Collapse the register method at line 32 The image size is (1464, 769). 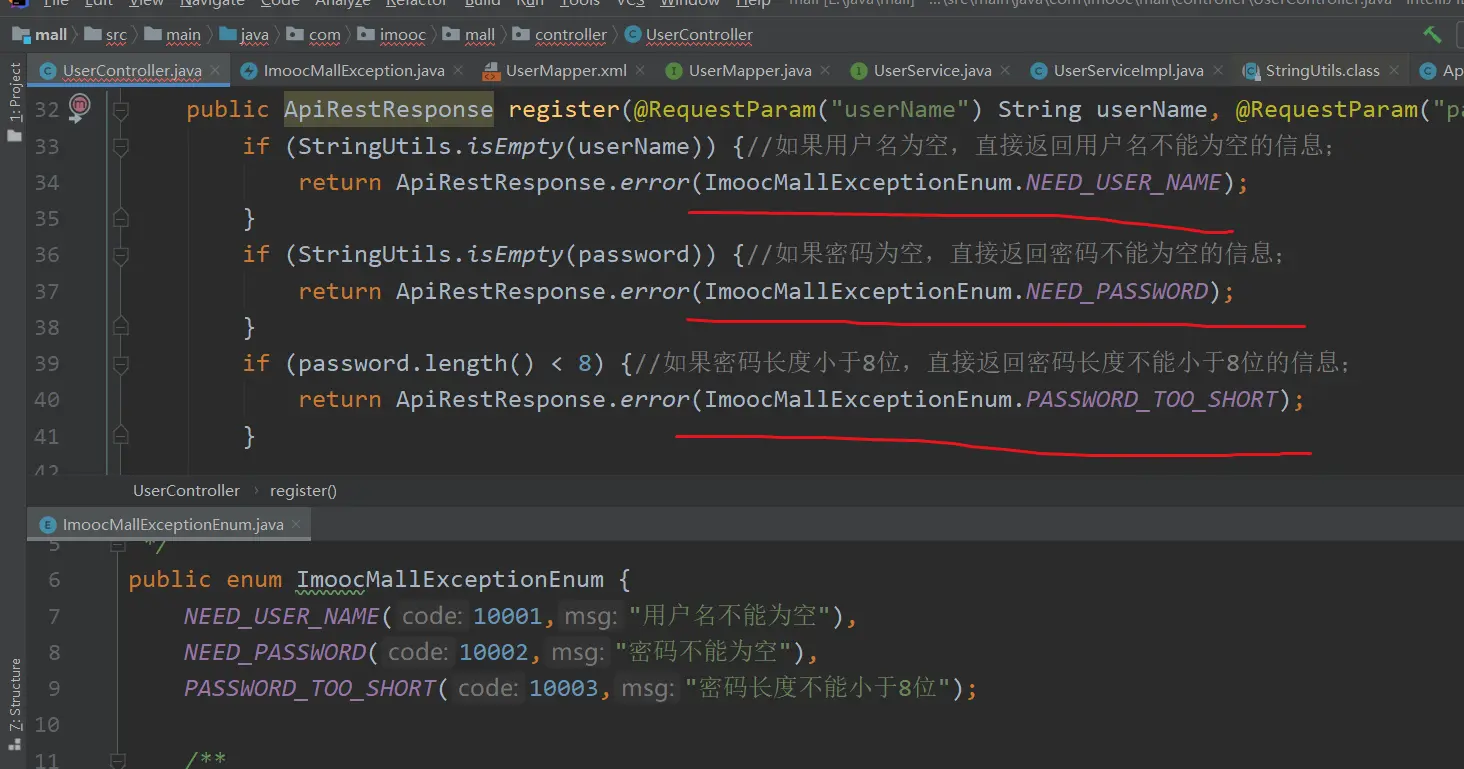tap(121, 109)
